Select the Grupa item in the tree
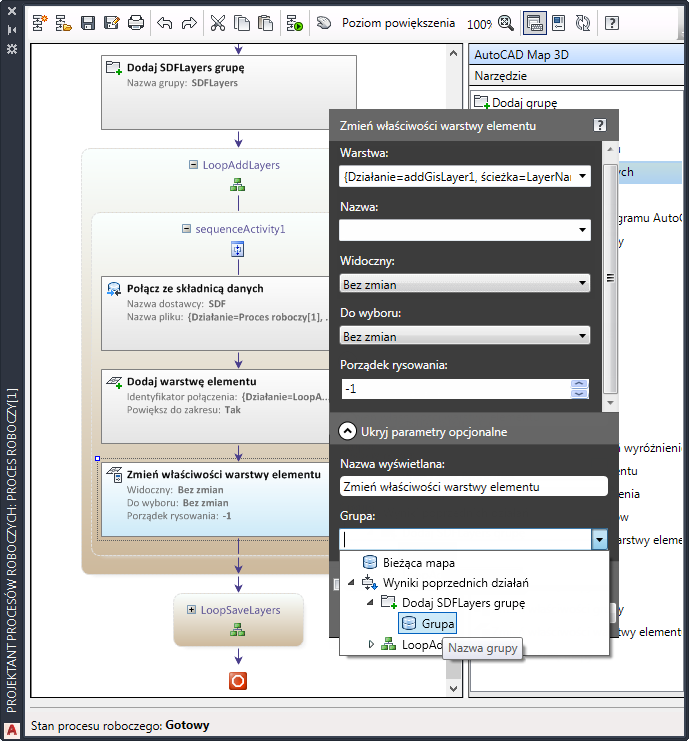This screenshot has width=689, height=741. tap(428, 623)
